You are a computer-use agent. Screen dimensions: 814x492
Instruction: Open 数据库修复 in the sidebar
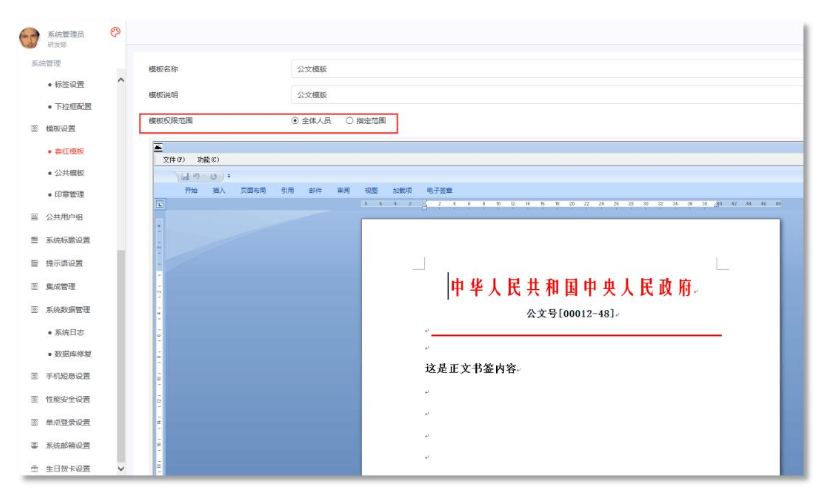click(x=73, y=354)
